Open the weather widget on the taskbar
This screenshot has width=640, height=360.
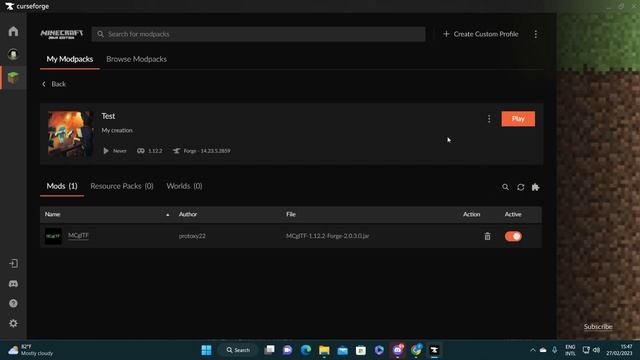click(x=31, y=350)
